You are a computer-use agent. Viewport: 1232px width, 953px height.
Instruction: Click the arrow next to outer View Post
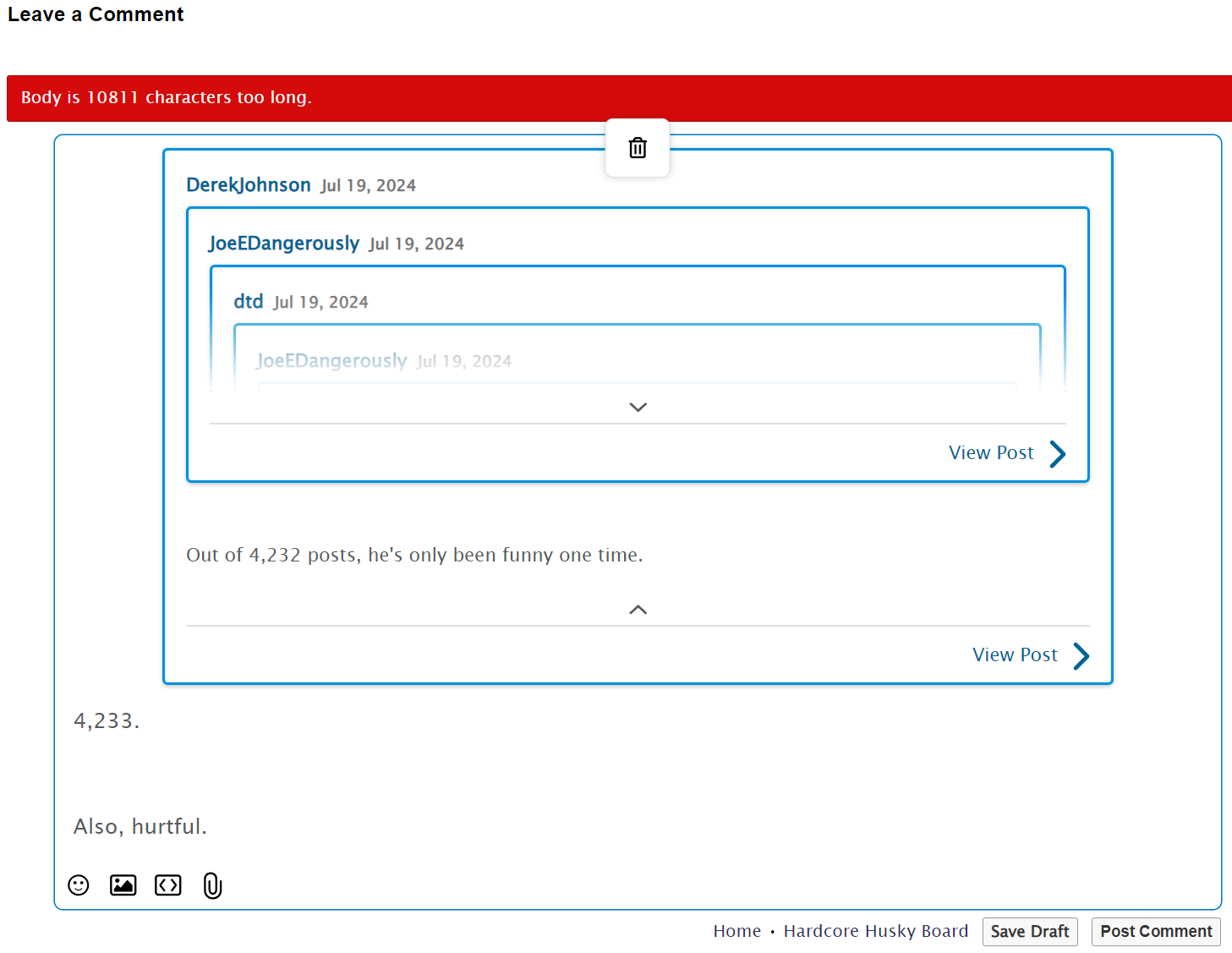pos(1081,656)
